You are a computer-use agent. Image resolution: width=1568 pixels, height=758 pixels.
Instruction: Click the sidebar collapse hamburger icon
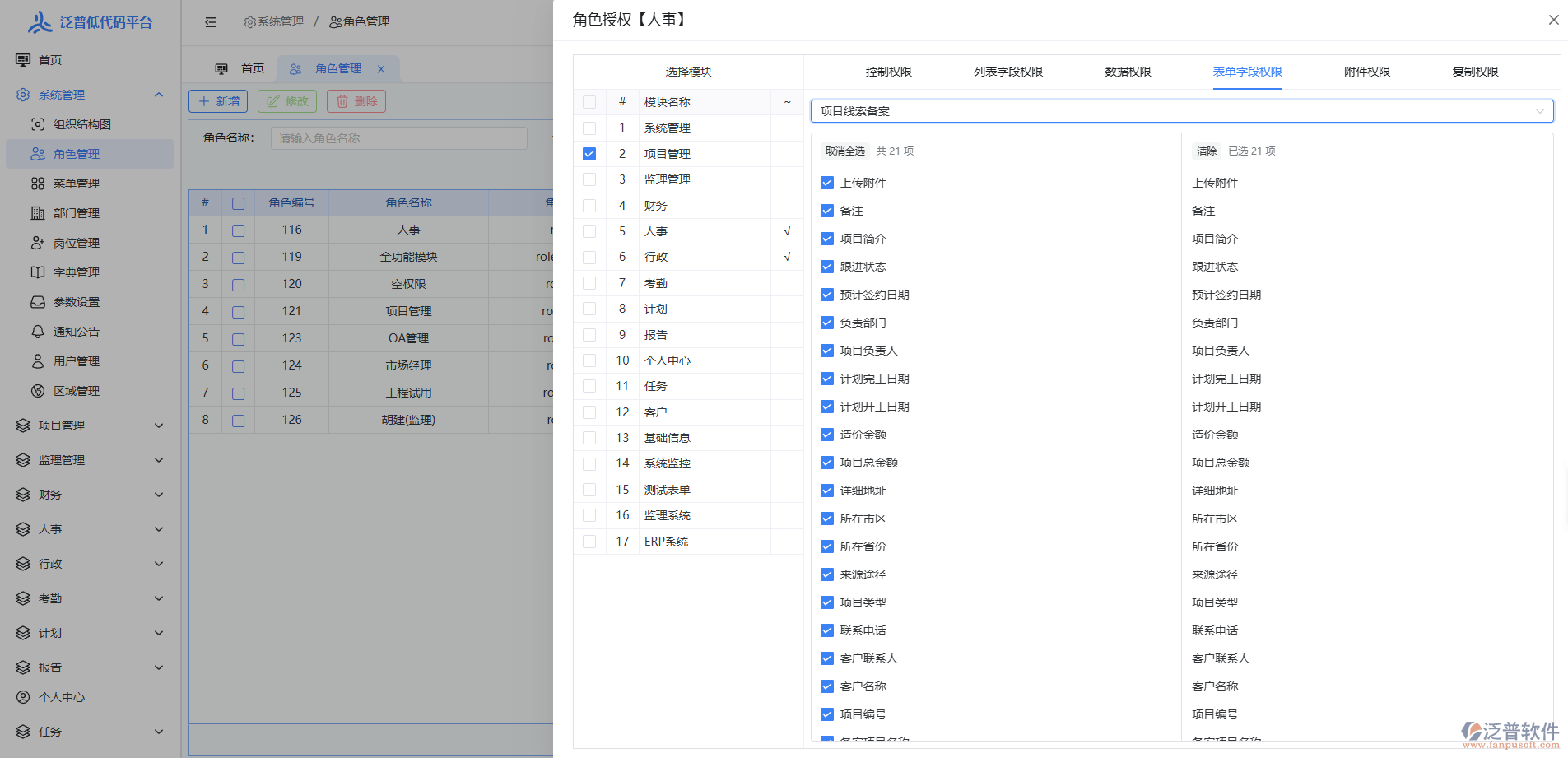pos(211,22)
